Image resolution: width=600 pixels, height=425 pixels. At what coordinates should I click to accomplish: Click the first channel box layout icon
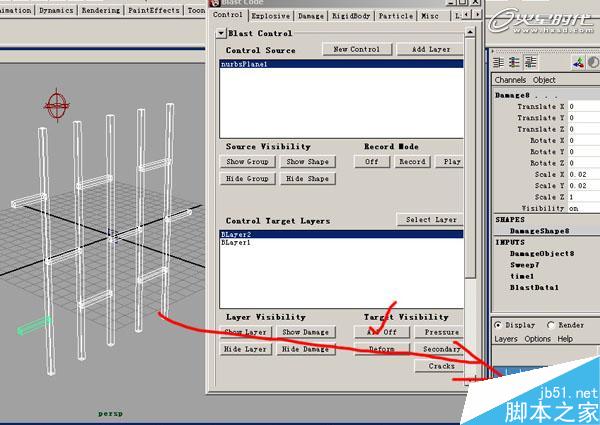click(499, 62)
